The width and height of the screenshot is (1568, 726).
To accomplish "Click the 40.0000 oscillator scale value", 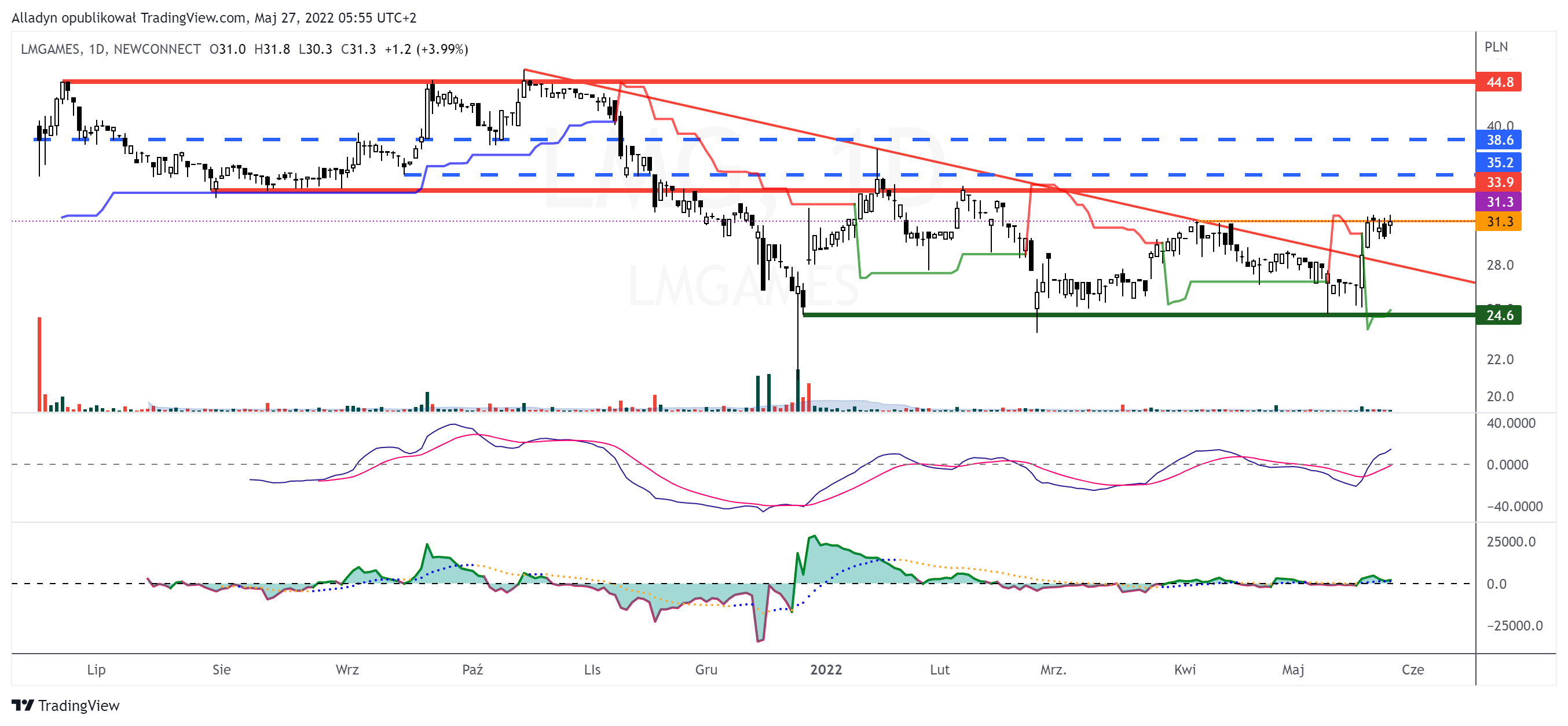I will (x=1511, y=423).
